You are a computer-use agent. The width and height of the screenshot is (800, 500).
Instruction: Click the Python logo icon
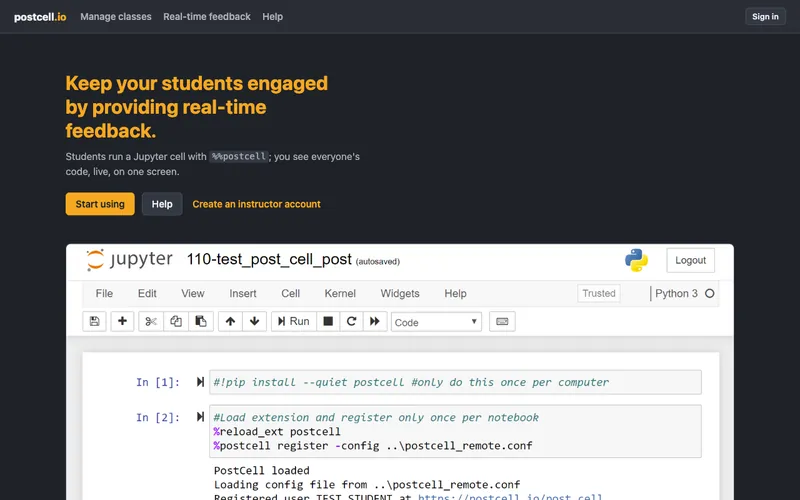[636, 260]
